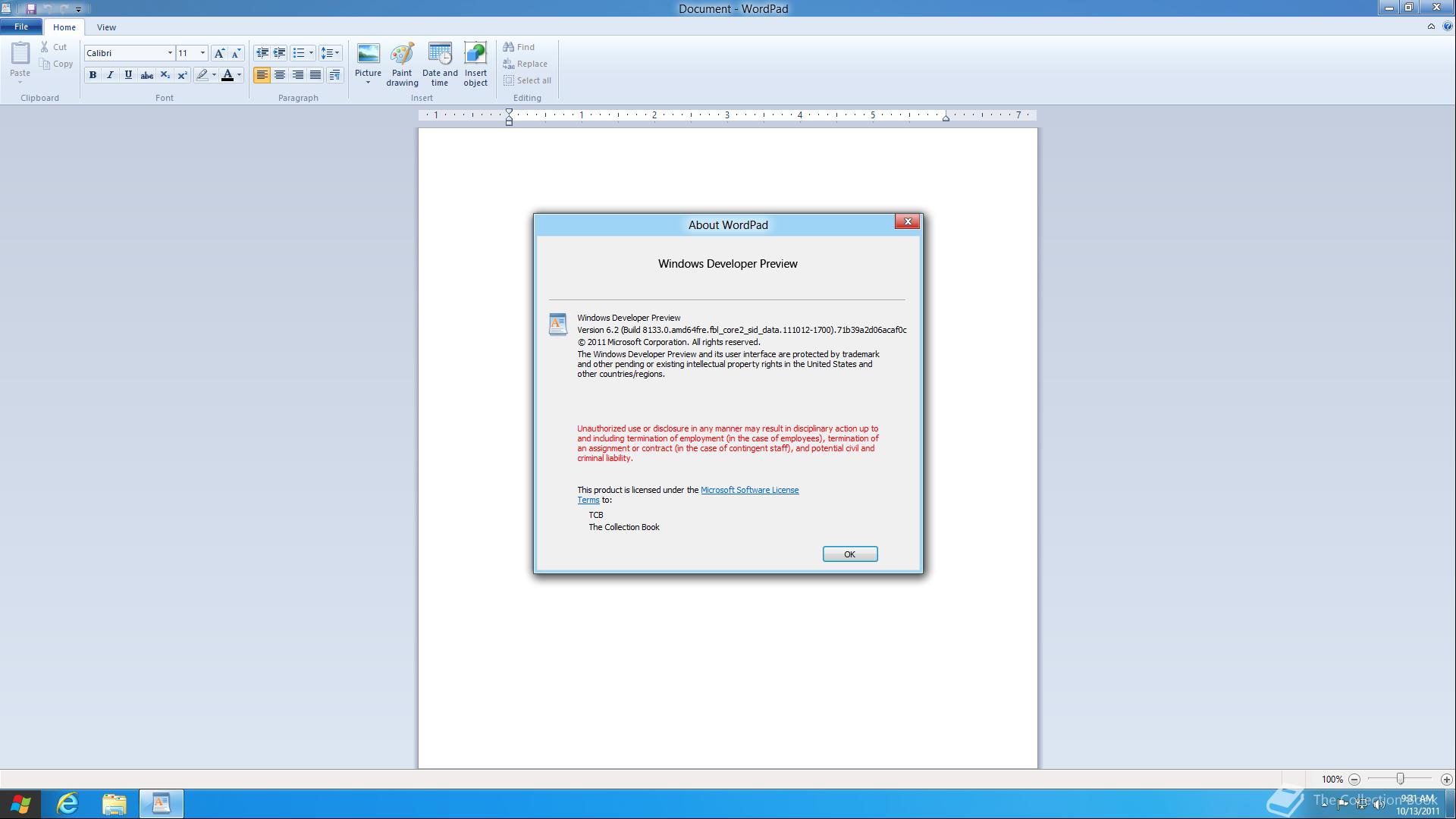Image resolution: width=1456 pixels, height=819 pixels.
Task: Click the WordPad app icon in title bar
Action: 6,9
